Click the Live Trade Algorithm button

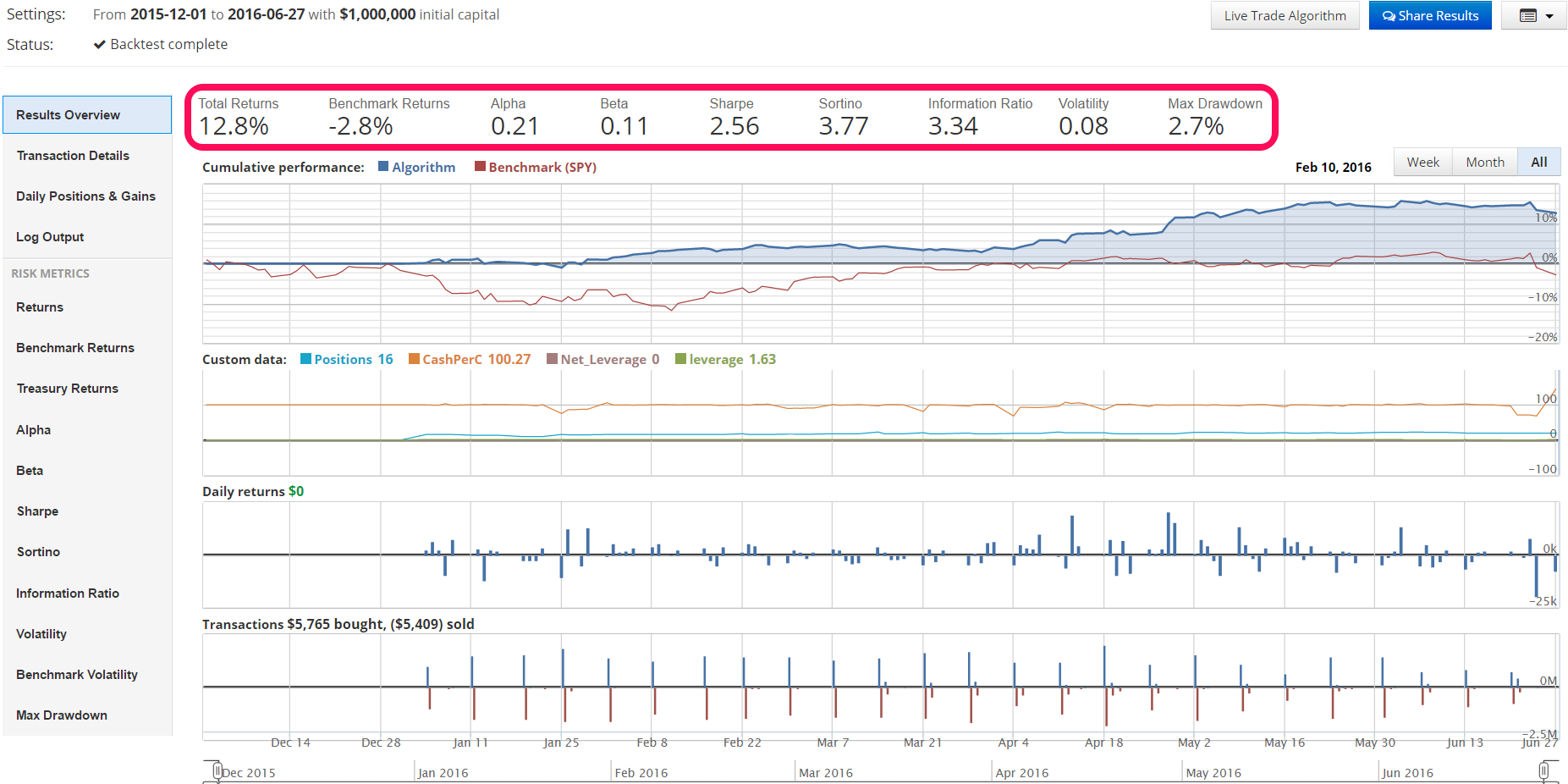tap(1284, 15)
